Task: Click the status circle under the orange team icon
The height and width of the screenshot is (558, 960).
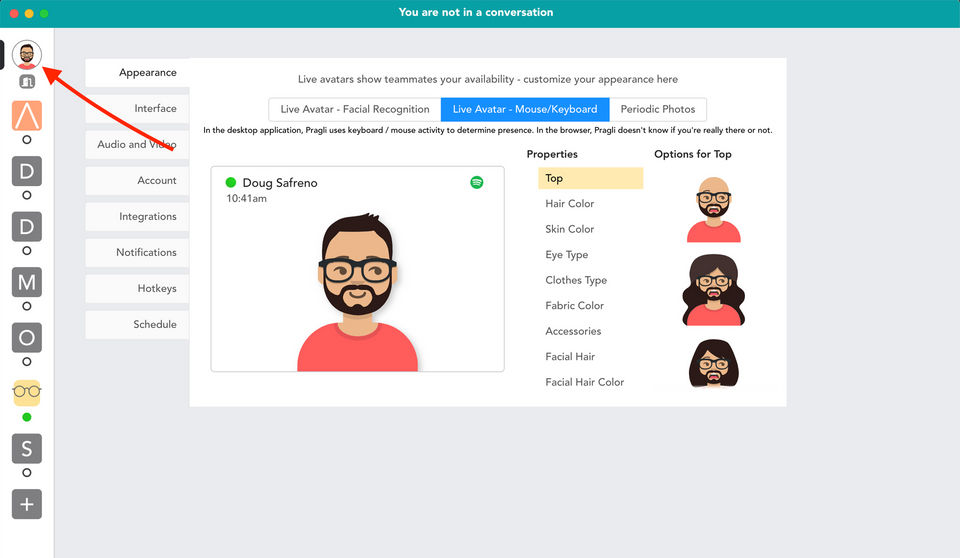Action: pyautogui.click(x=26, y=140)
